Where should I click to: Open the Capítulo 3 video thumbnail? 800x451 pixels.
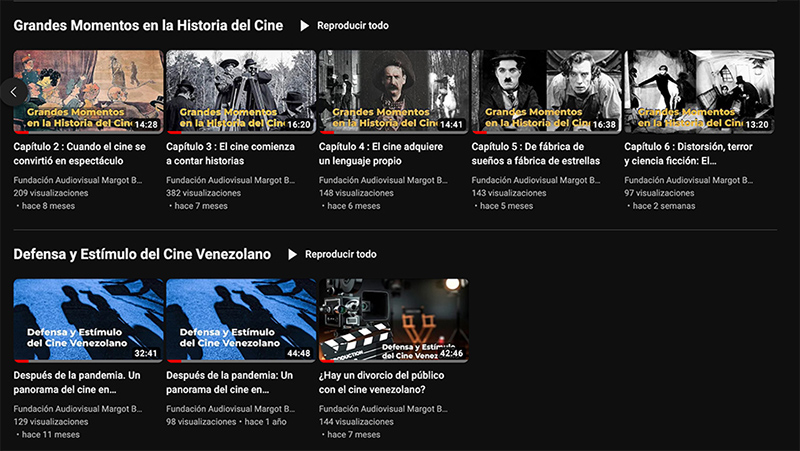pos(241,92)
